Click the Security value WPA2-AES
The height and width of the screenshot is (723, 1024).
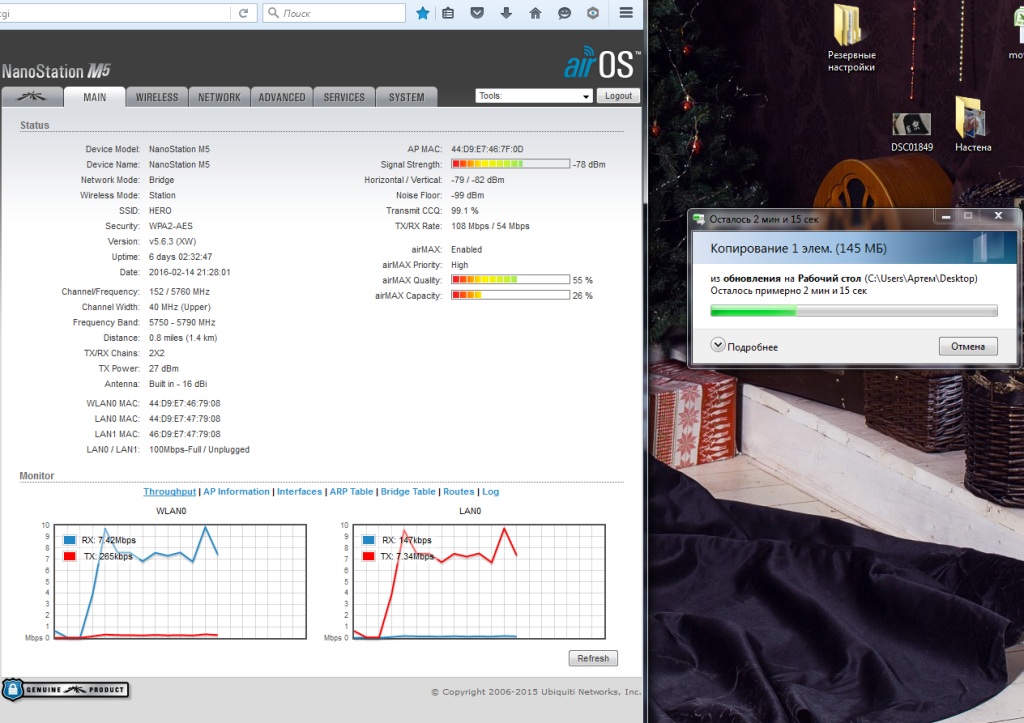click(x=171, y=226)
